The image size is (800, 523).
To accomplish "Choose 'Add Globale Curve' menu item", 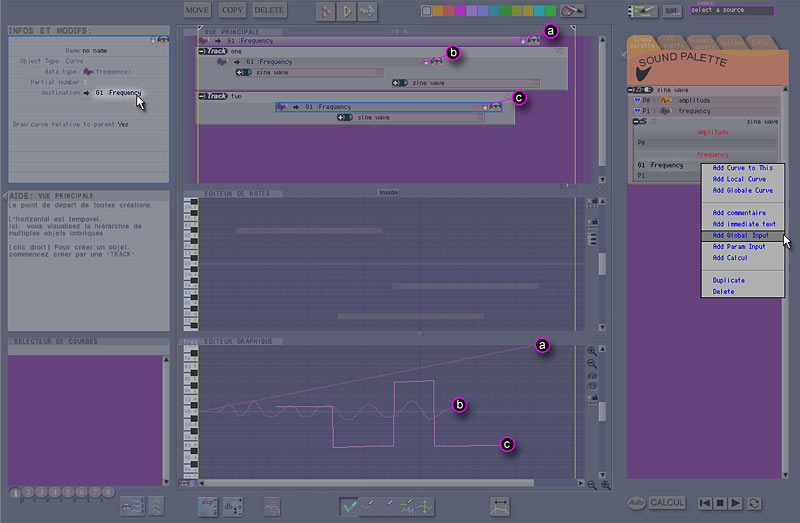I will [x=742, y=190].
